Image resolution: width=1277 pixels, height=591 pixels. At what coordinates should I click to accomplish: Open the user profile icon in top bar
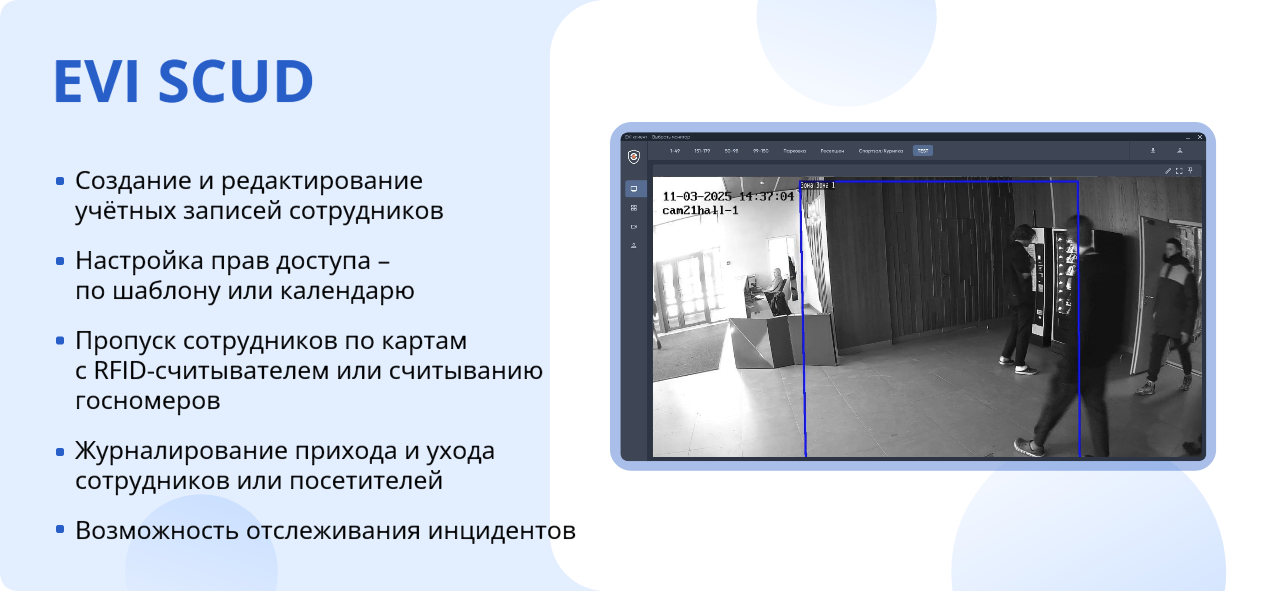point(1180,151)
